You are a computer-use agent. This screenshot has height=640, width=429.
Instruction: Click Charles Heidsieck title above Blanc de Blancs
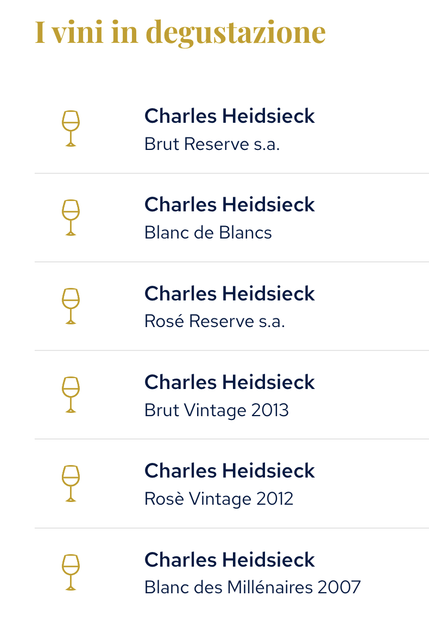coord(230,204)
